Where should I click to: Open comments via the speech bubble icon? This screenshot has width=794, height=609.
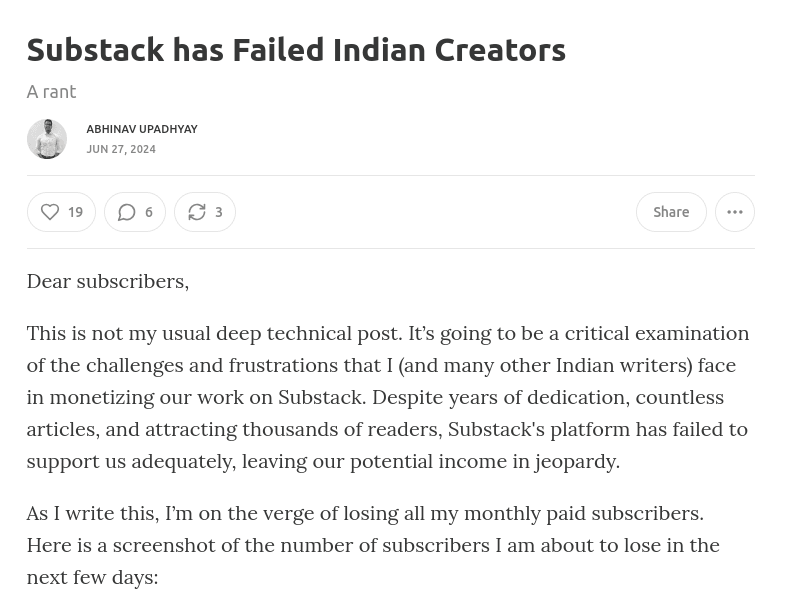127,212
